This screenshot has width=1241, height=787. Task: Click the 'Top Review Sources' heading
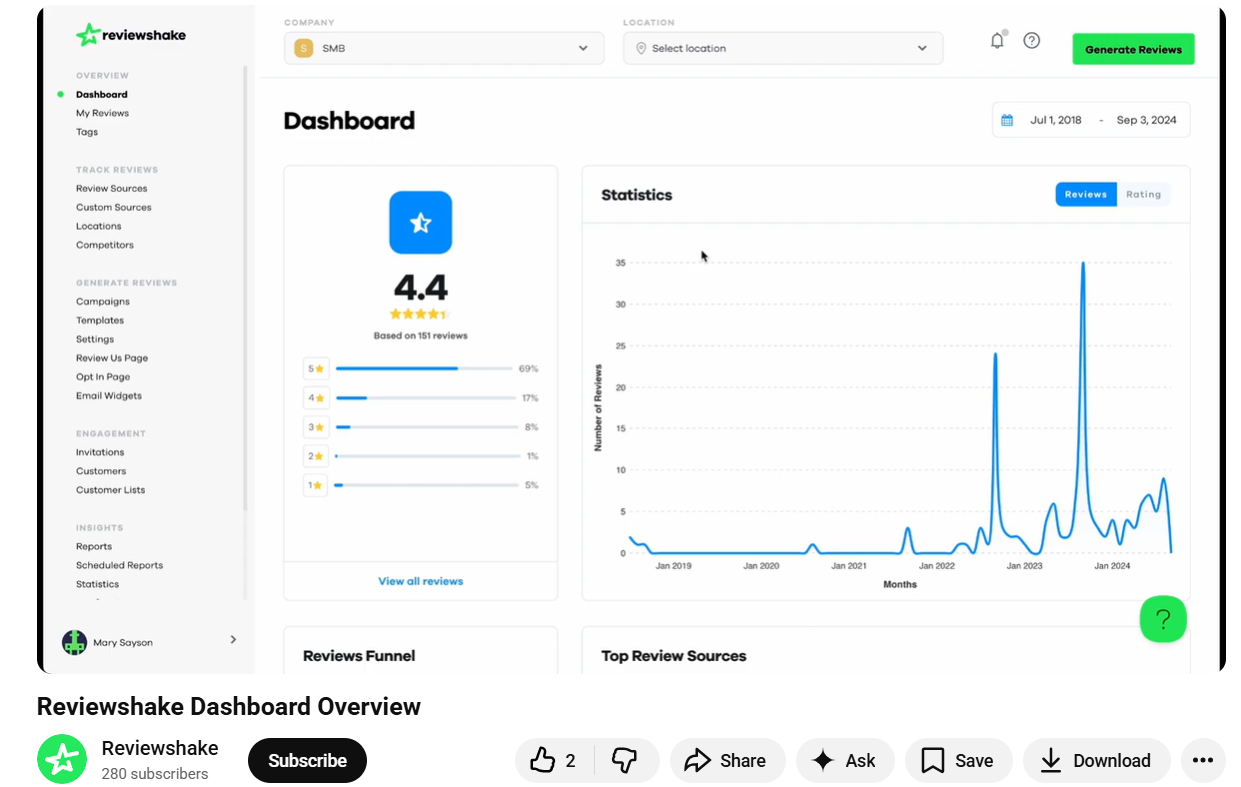point(674,656)
